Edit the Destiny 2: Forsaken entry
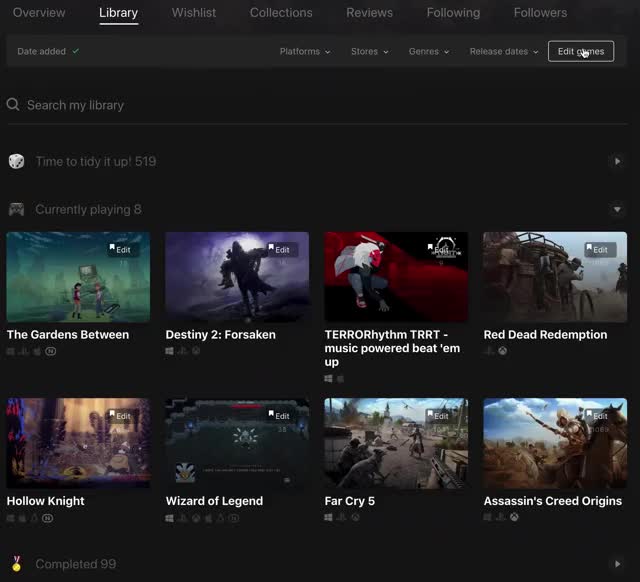This screenshot has width=640, height=582. coord(282,249)
